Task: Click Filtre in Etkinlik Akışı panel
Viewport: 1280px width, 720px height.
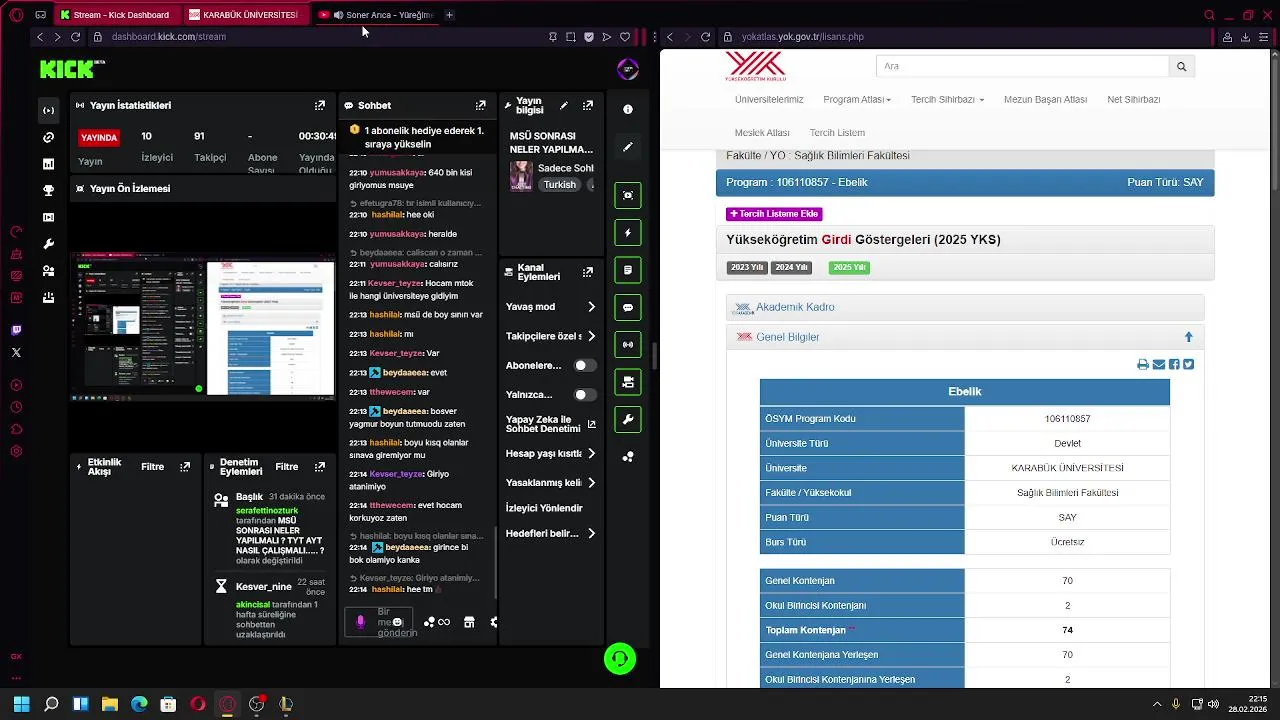Action: (152, 467)
